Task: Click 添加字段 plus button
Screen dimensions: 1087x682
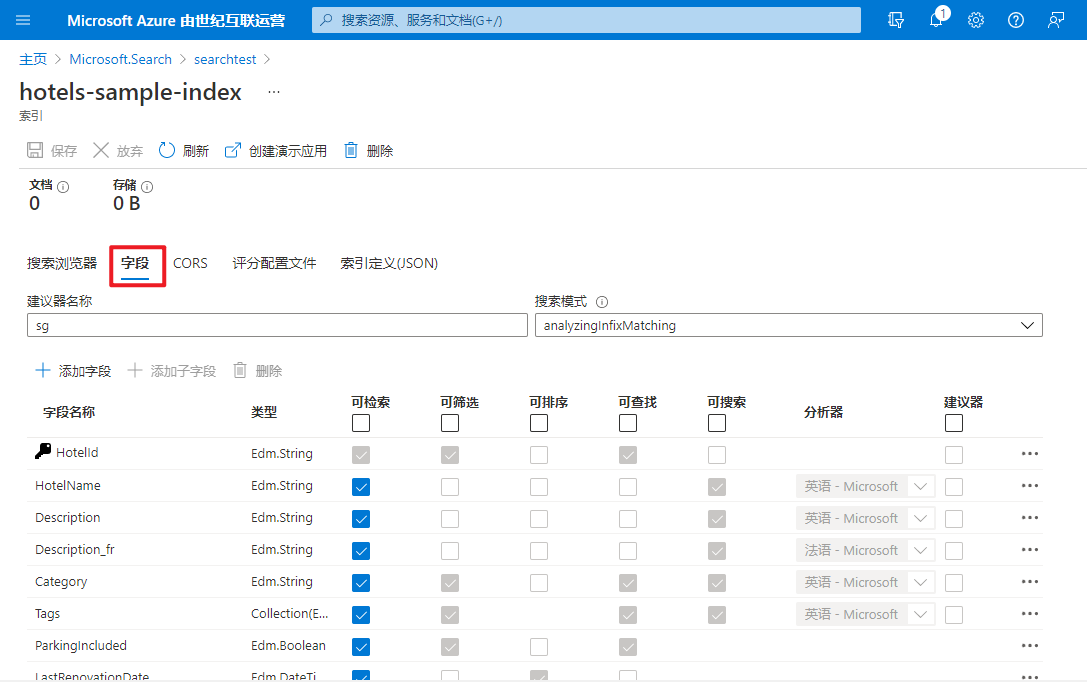Action: (73, 371)
